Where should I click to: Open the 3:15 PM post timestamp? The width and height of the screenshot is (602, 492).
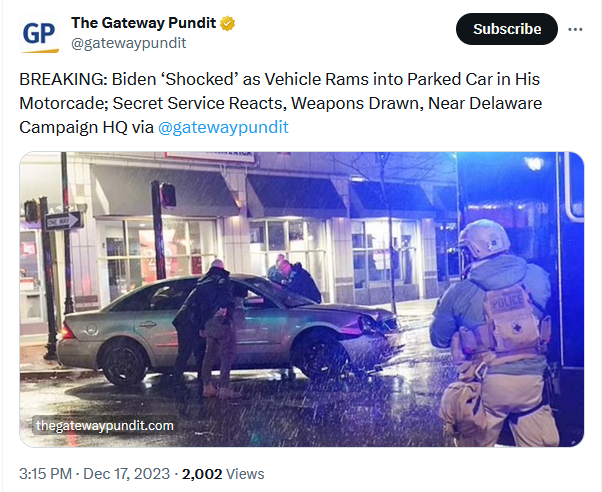(45, 474)
